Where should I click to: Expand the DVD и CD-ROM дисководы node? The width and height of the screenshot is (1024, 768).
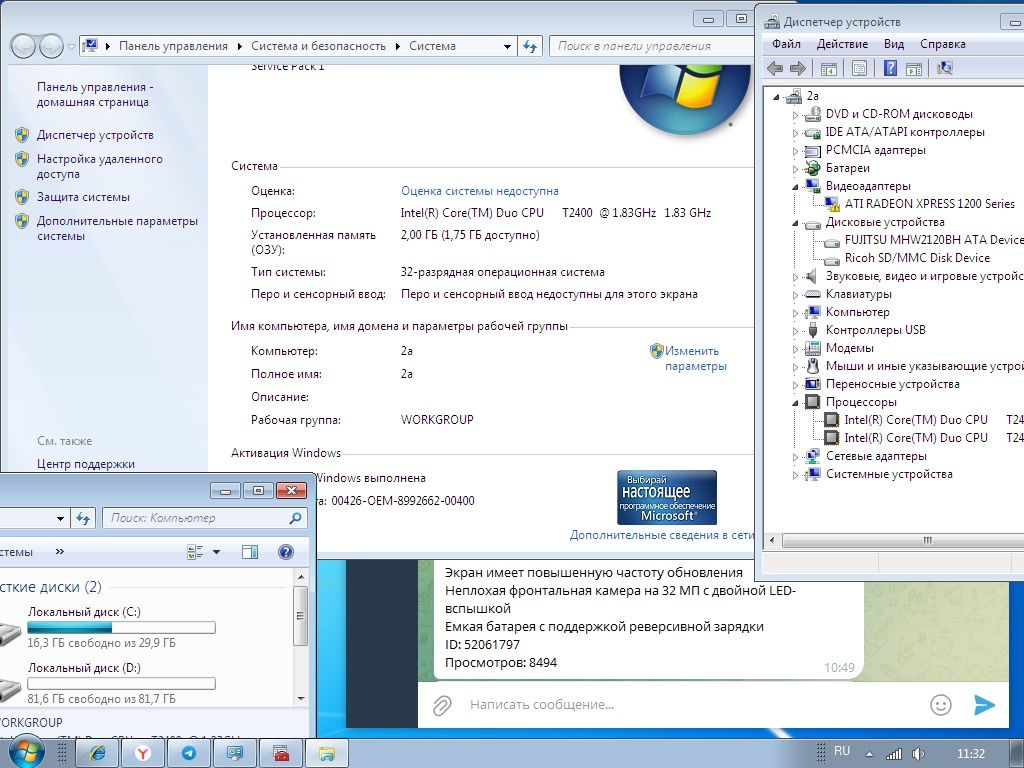click(795, 115)
